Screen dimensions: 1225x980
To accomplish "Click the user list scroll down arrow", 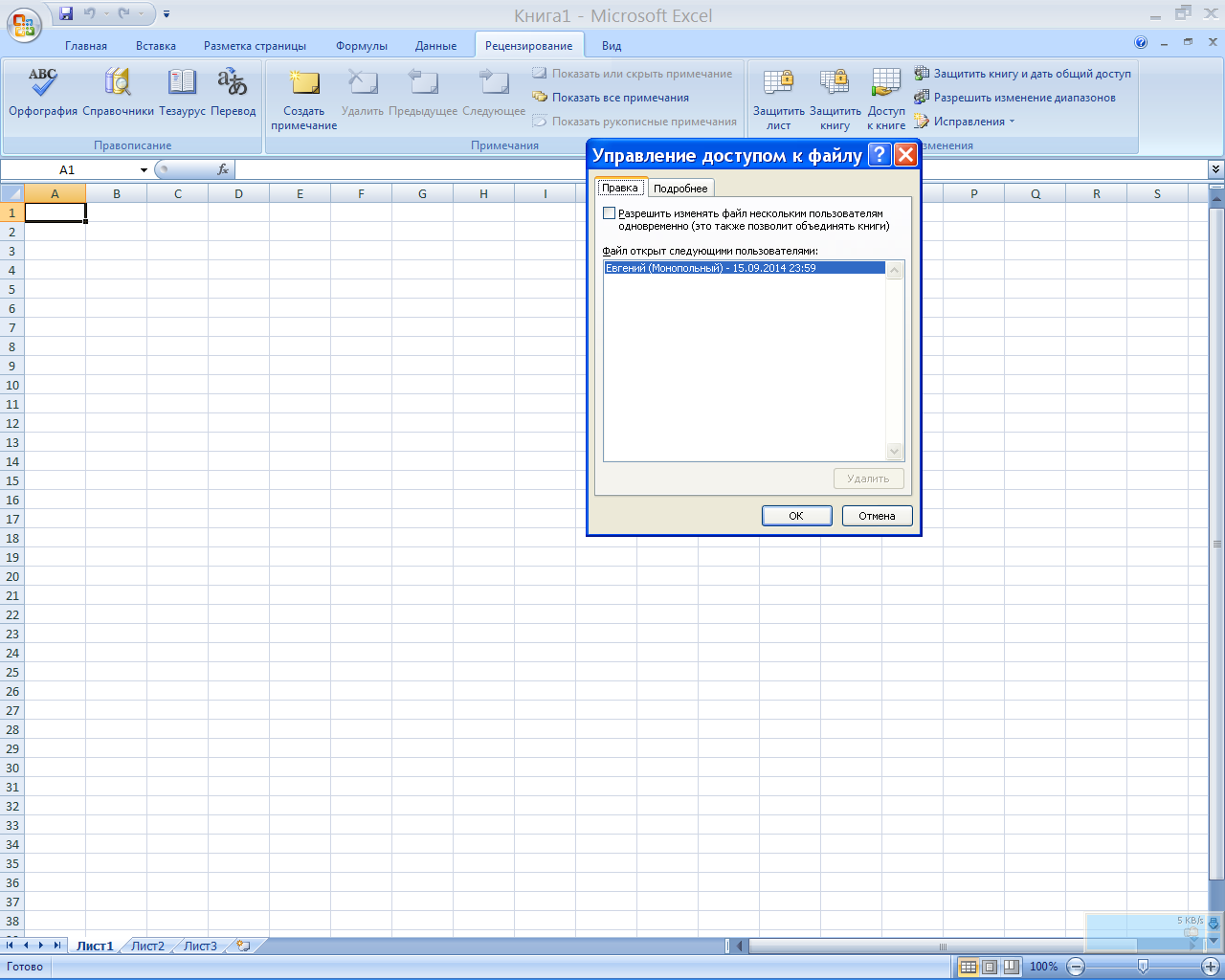I will pos(895,452).
